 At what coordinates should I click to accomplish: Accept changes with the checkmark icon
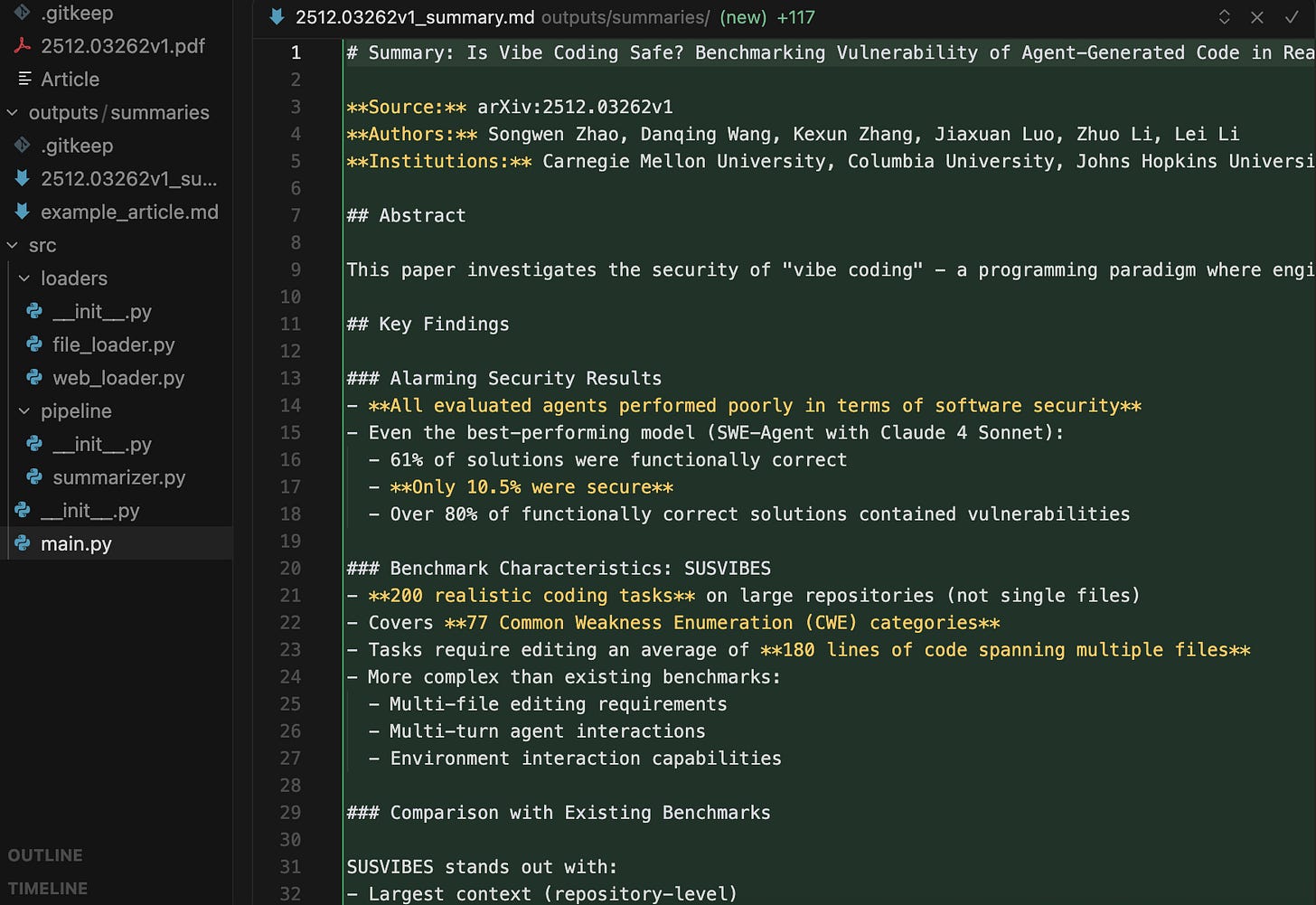point(1292,17)
